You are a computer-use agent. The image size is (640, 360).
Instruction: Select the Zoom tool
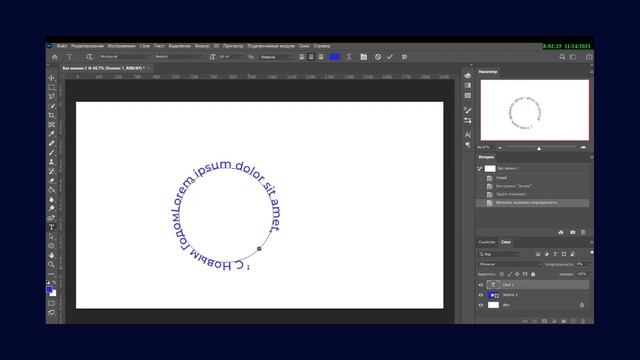[x=51, y=264]
